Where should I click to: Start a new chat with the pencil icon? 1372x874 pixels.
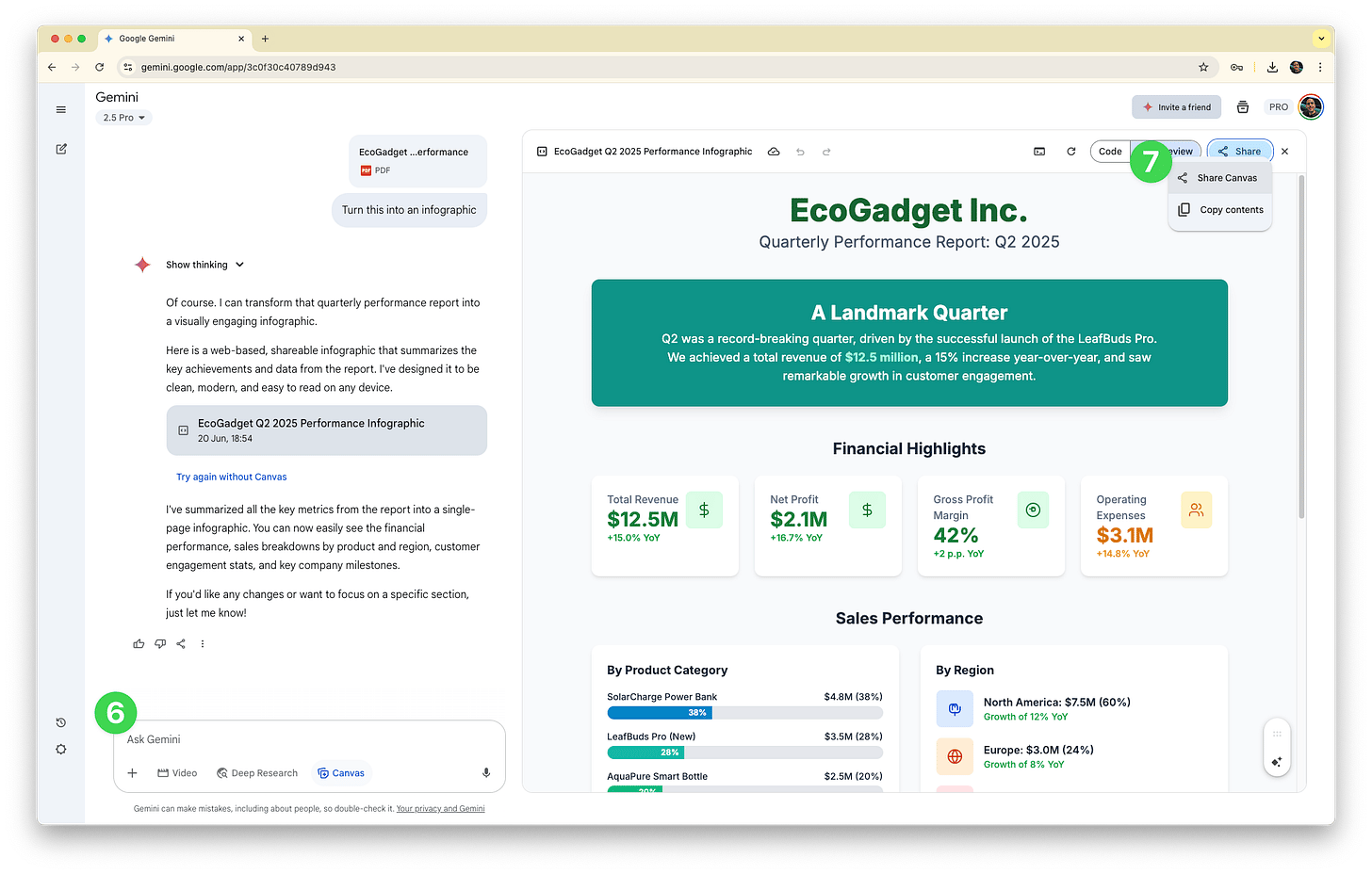click(61, 149)
